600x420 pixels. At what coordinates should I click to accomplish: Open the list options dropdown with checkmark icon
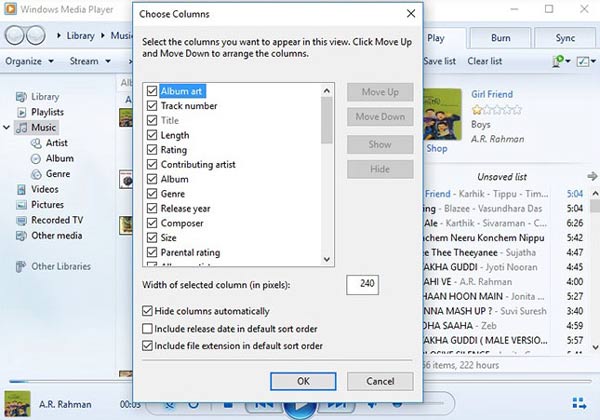point(586,61)
